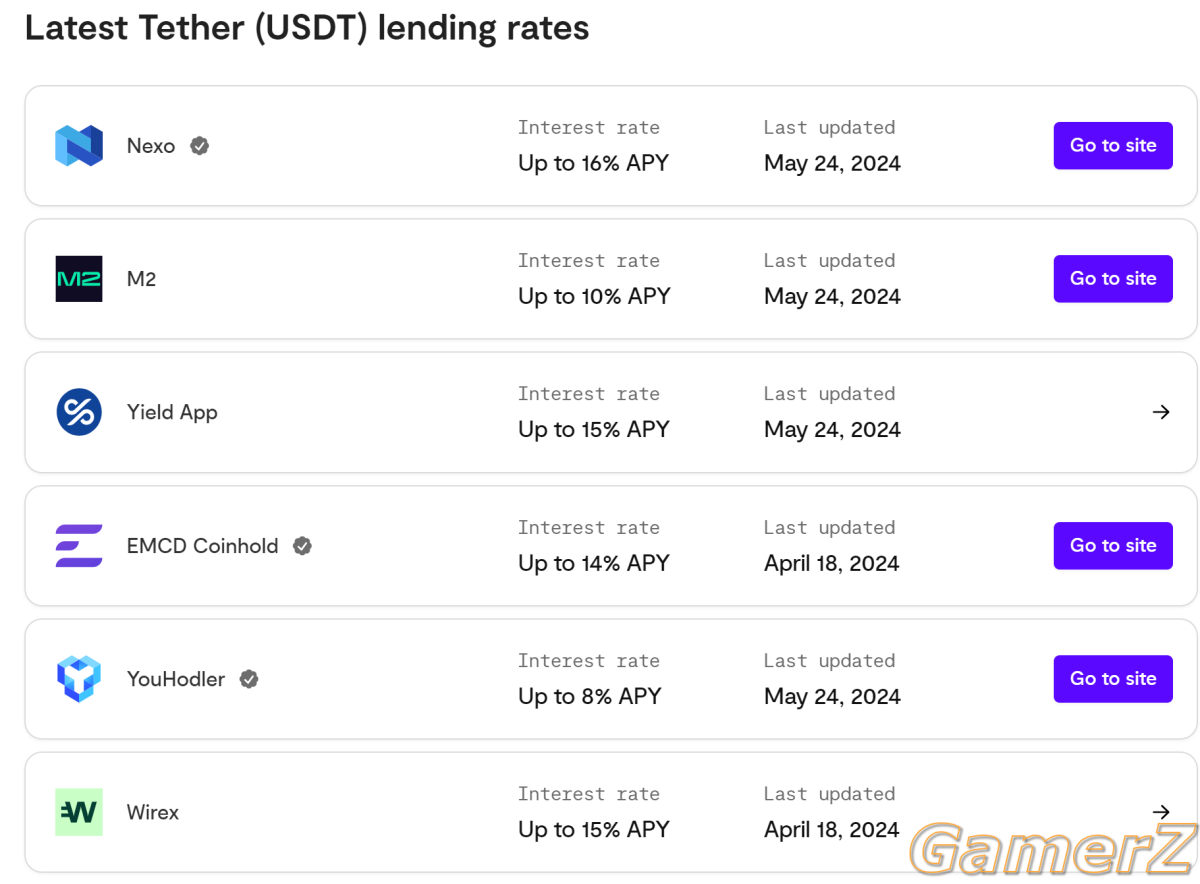Image resolution: width=1200 pixels, height=884 pixels.
Task: Go to site for YouHodler
Action: coord(1113,679)
